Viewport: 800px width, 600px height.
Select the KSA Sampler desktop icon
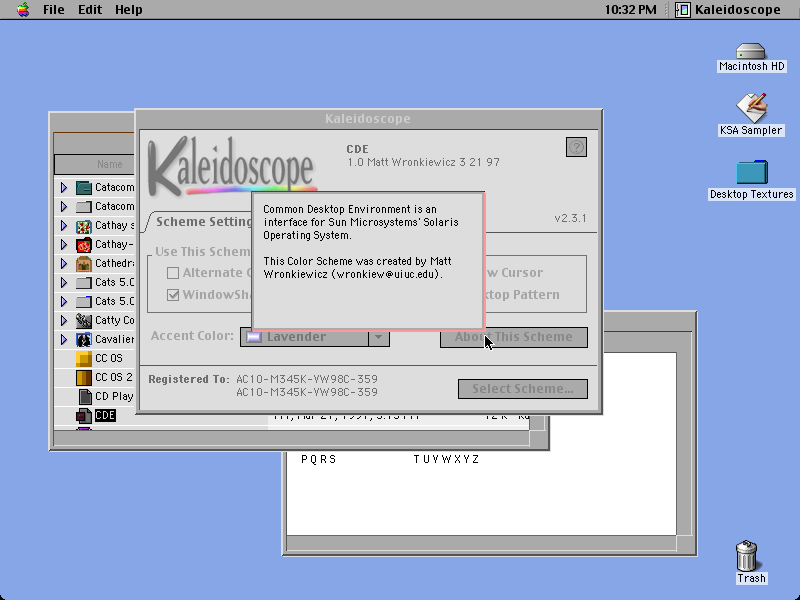(x=751, y=107)
